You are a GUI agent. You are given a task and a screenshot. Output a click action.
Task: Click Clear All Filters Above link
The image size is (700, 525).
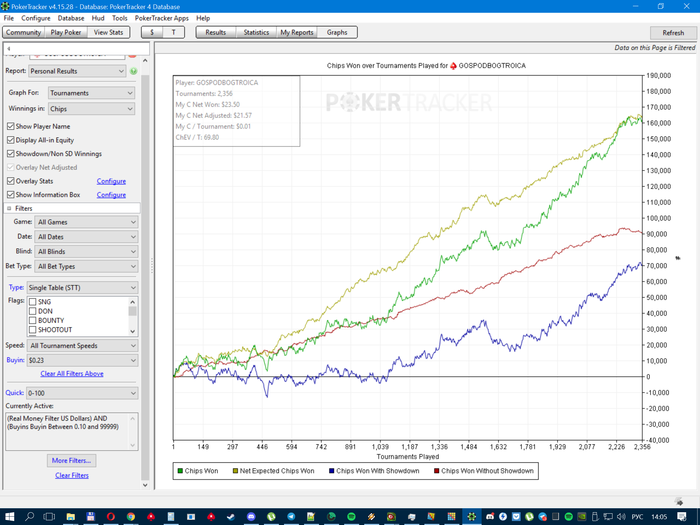coord(72,374)
